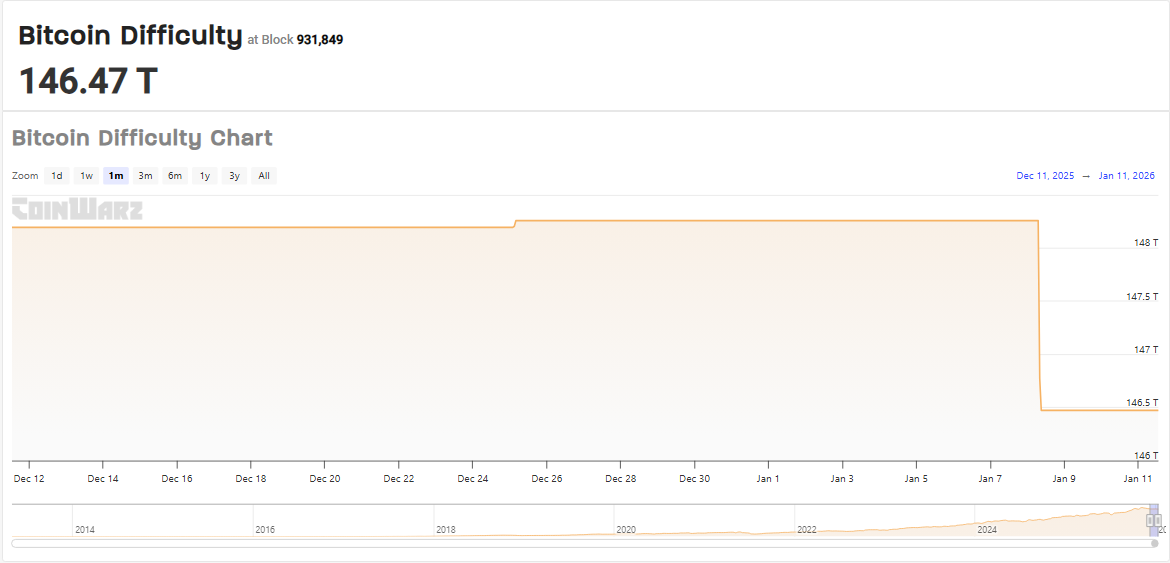Choose the 6m zoom option
1170x563 pixels.
click(175, 176)
